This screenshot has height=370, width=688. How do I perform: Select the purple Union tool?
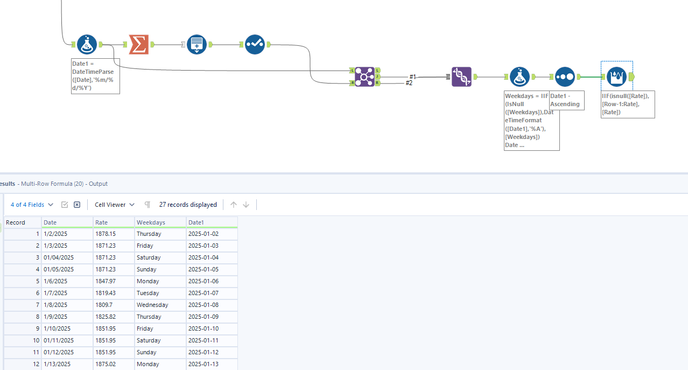click(x=462, y=77)
